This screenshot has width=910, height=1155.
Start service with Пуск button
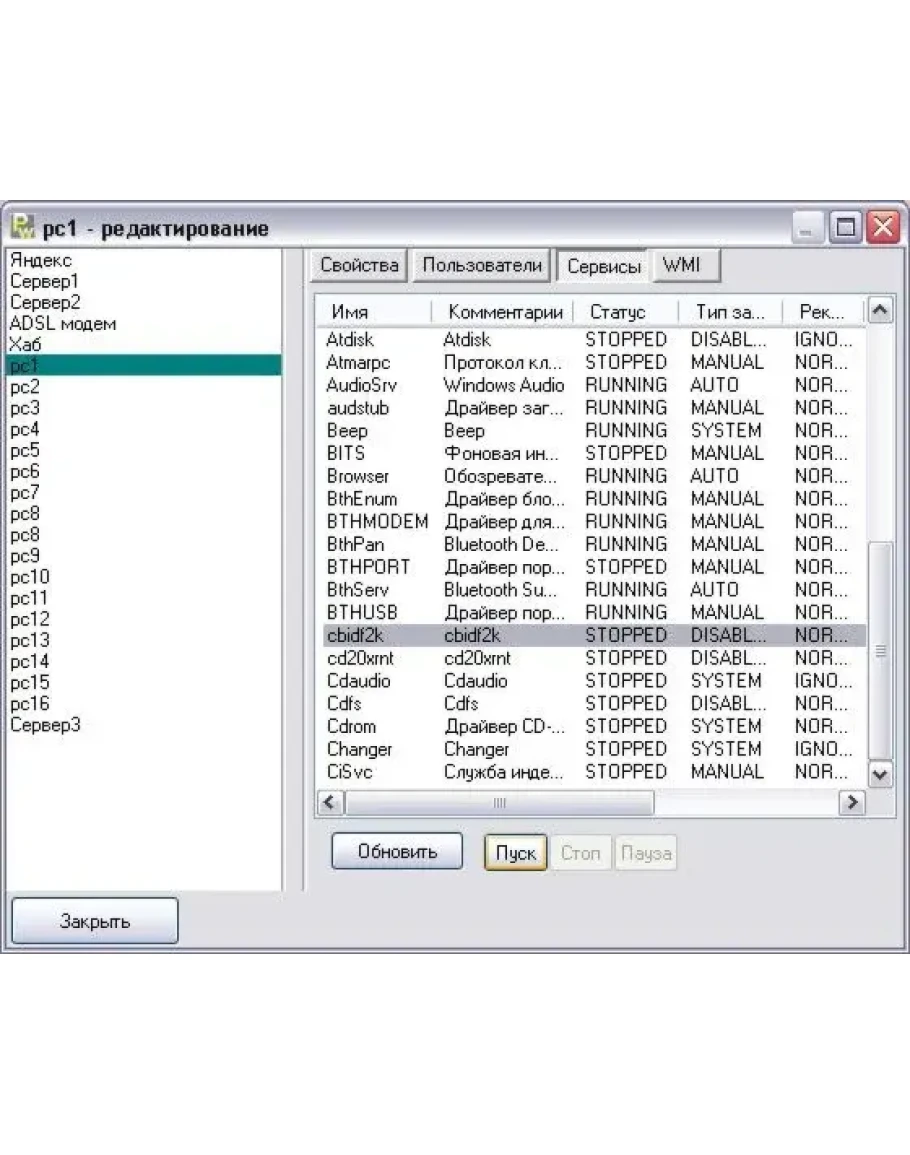pos(515,853)
